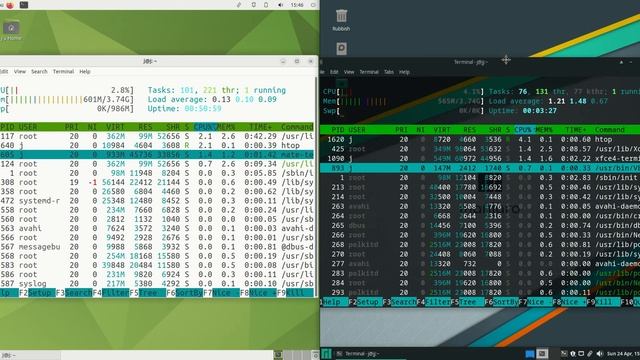Launch the terminal icon in top panel
The height and width of the screenshot is (360, 640).
(24, 5)
